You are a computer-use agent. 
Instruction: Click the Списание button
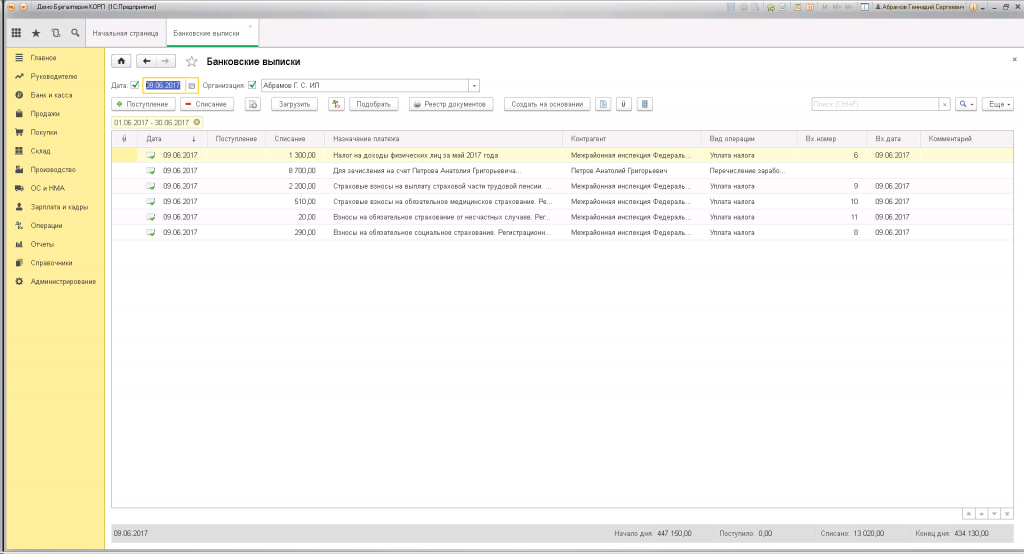tap(207, 104)
